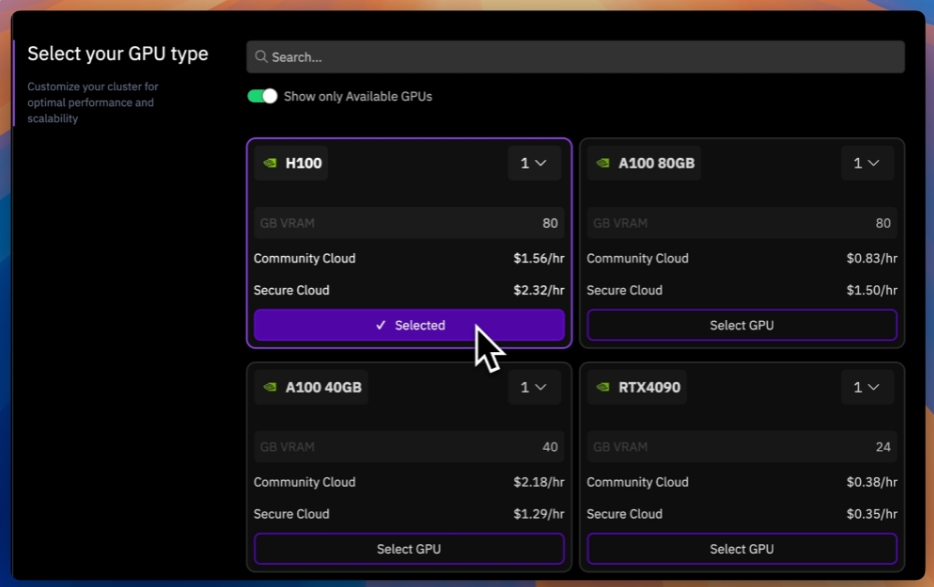Image resolution: width=934 pixels, height=587 pixels.
Task: Select GPU for the A100 40GB card
Action: [x=409, y=549]
